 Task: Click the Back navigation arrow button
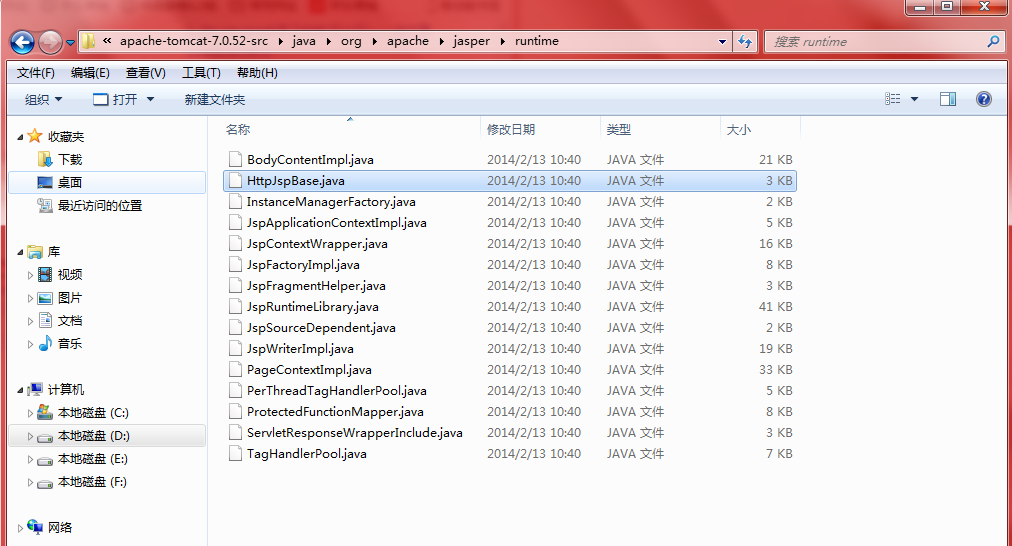tap(23, 43)
